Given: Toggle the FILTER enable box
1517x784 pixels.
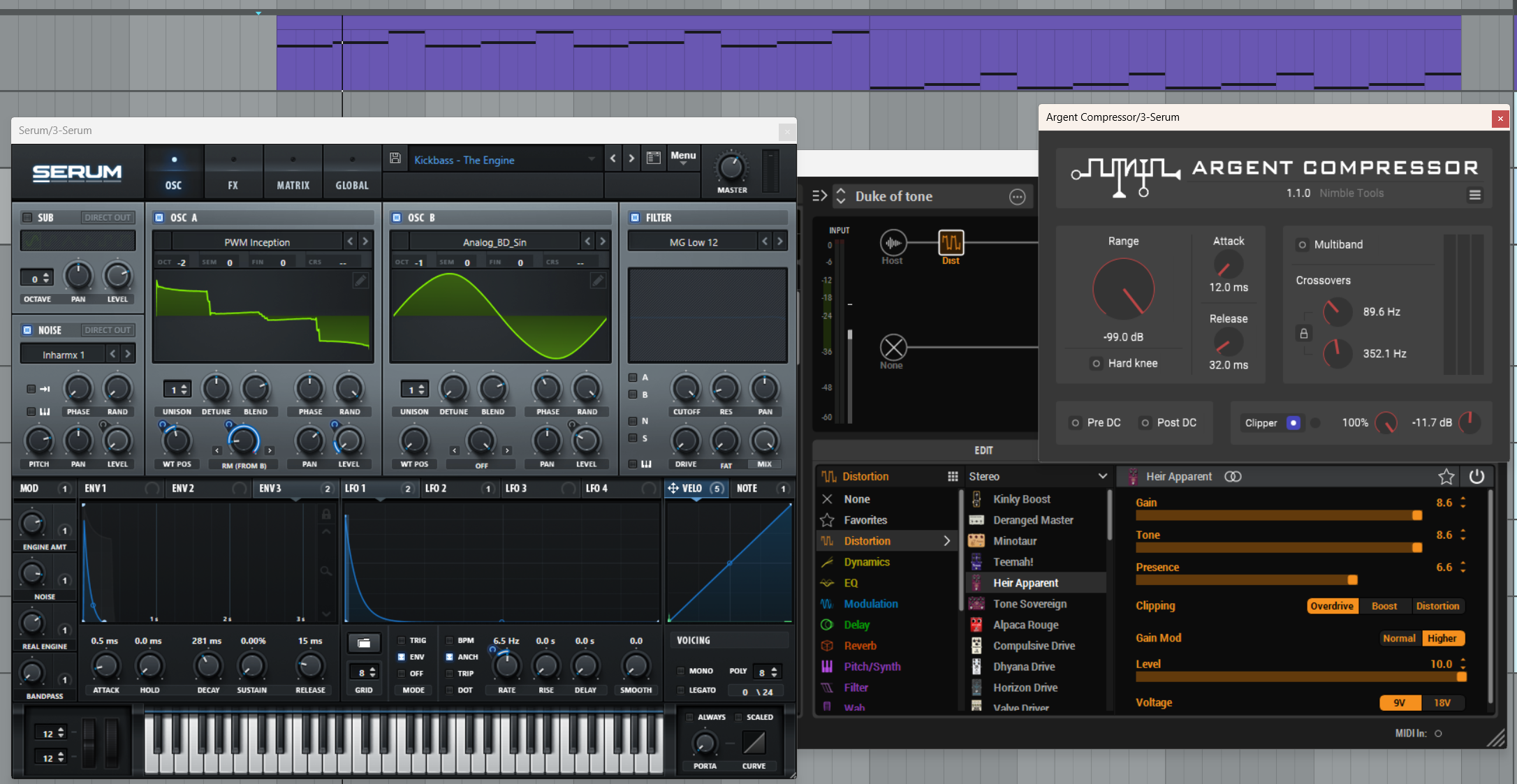Looking at the screenshot, I should (x=635, y=218).
